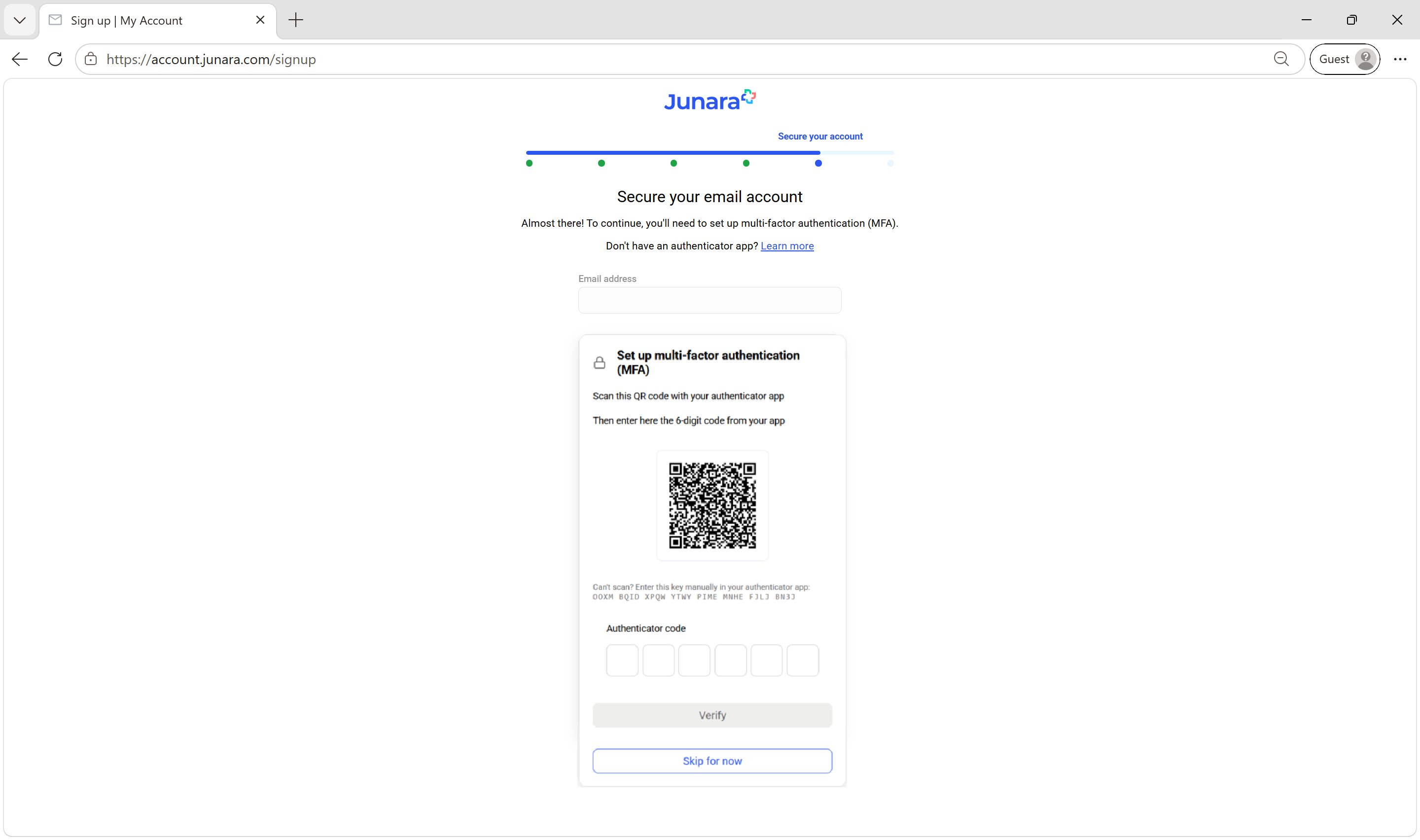1420x840 pixels.
Task: Minimize the browser window
Action: click(x=1306, y=20)
